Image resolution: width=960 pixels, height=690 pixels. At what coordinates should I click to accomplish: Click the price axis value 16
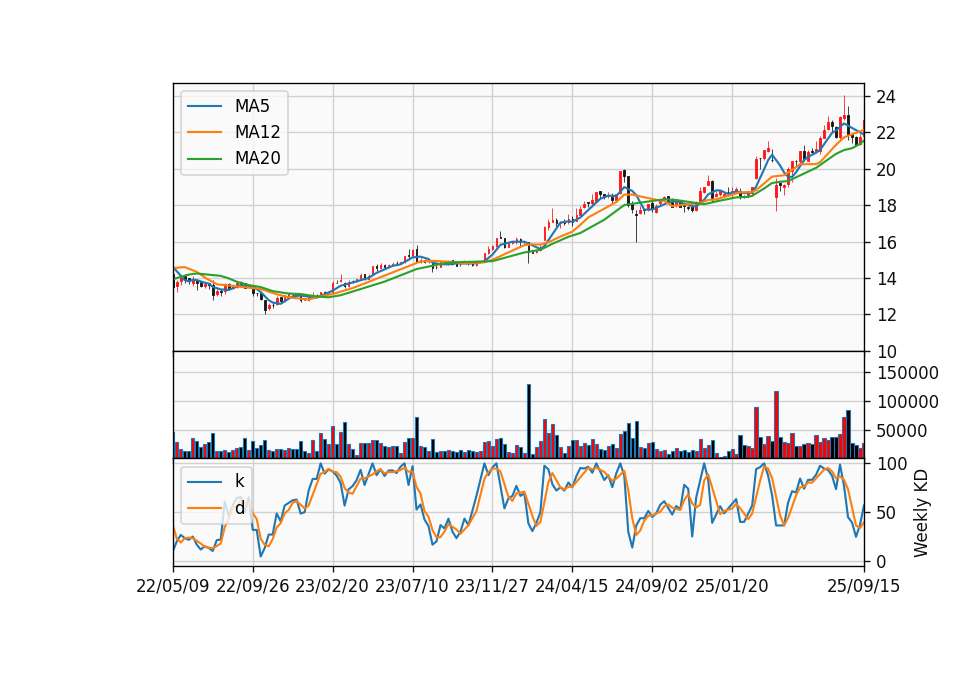point(886,243)
